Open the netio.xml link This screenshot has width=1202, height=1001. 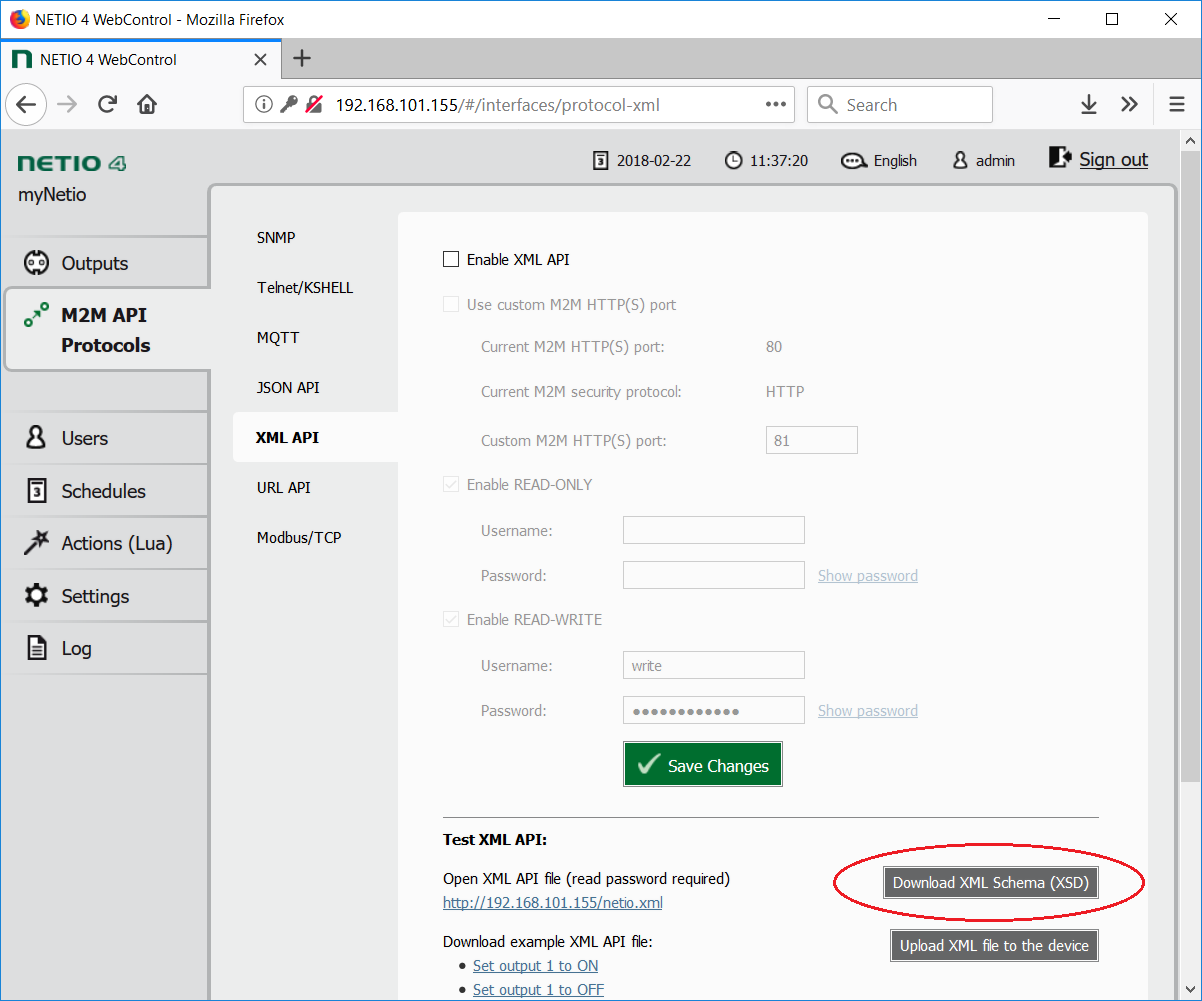pyautogui.click(x=553, y=903)
